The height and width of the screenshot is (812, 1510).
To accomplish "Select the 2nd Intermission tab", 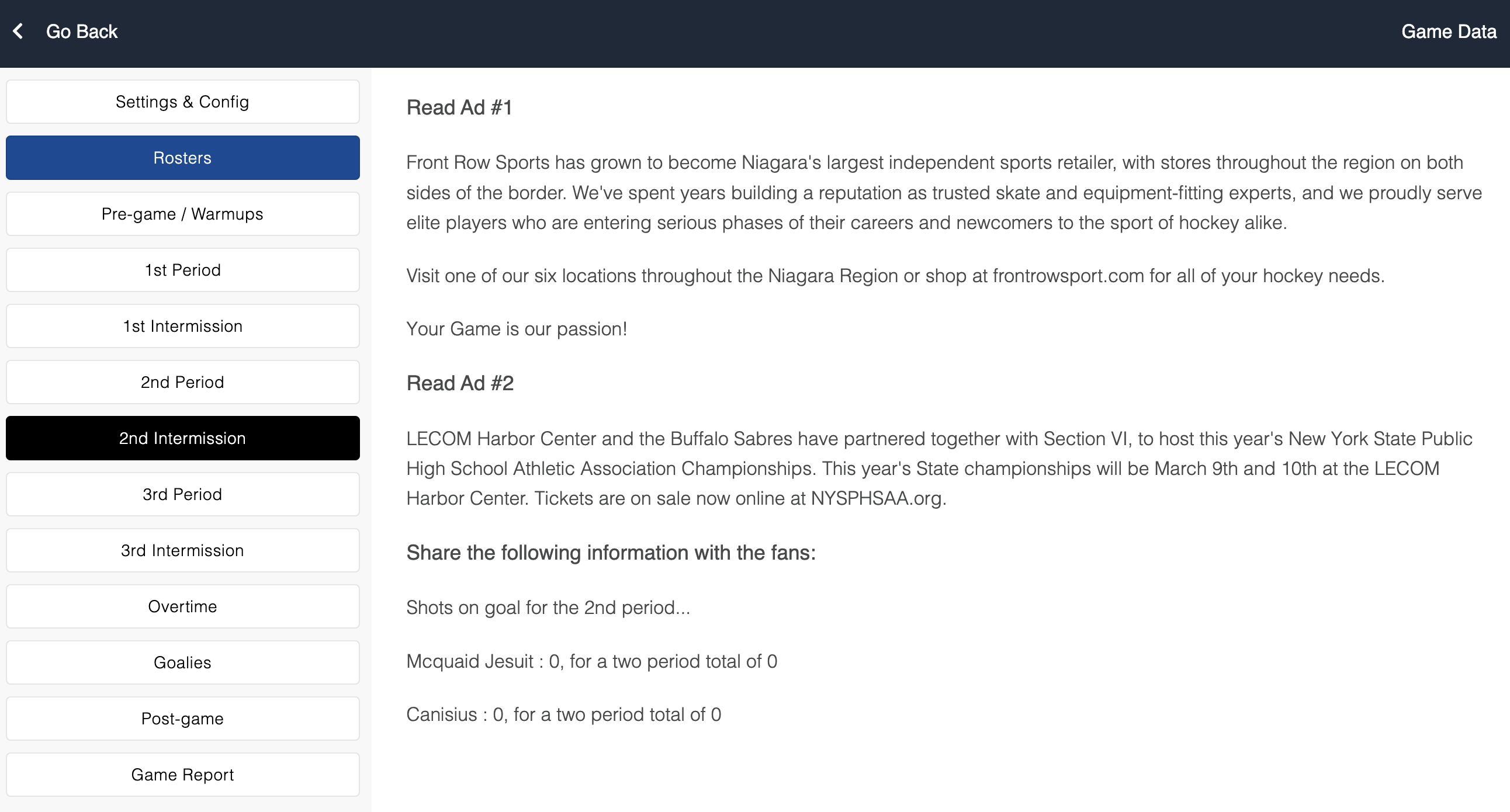I will [182, 438].
